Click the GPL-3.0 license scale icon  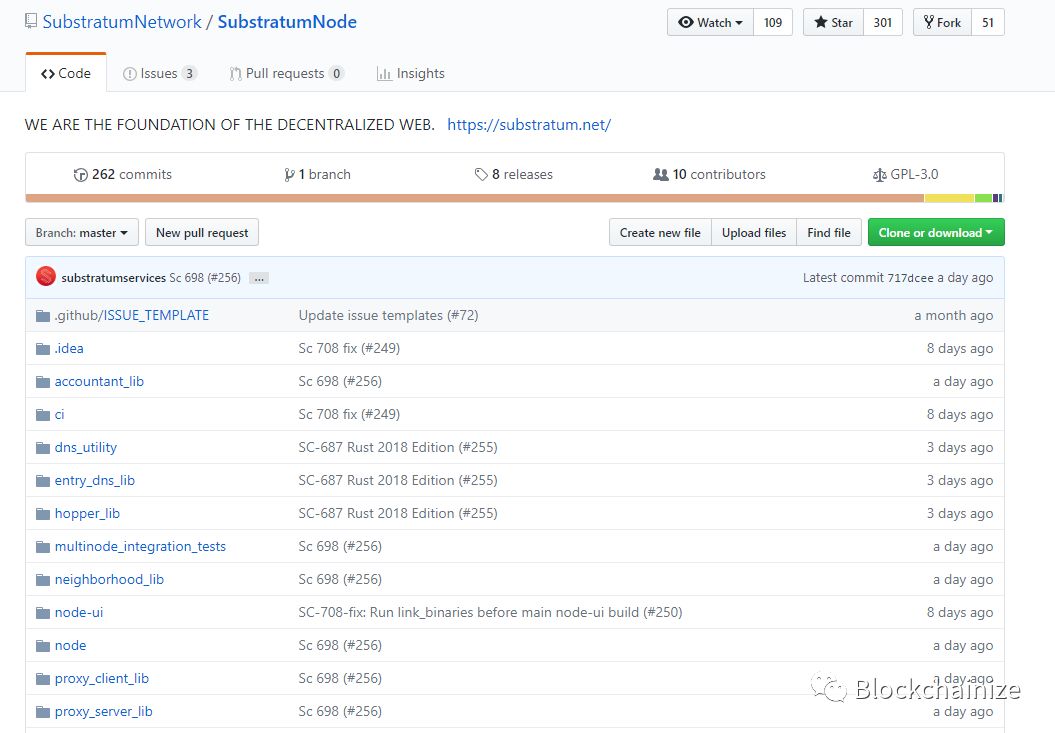tap(879, 174)
